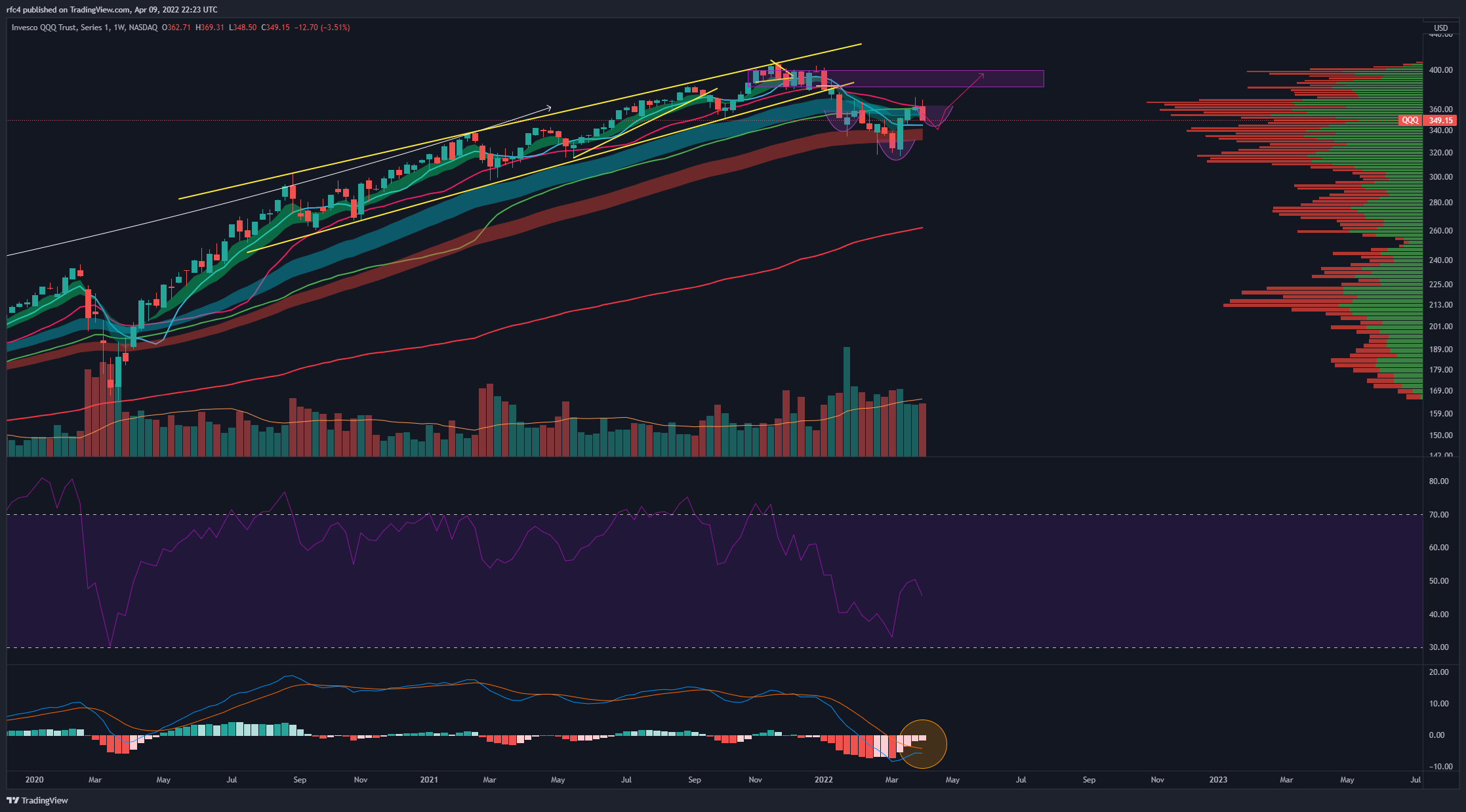Click the 2020 label on the time axis
Viewport: 1466px width, 812px height.
pyautogui.click(x=34, y=780)
